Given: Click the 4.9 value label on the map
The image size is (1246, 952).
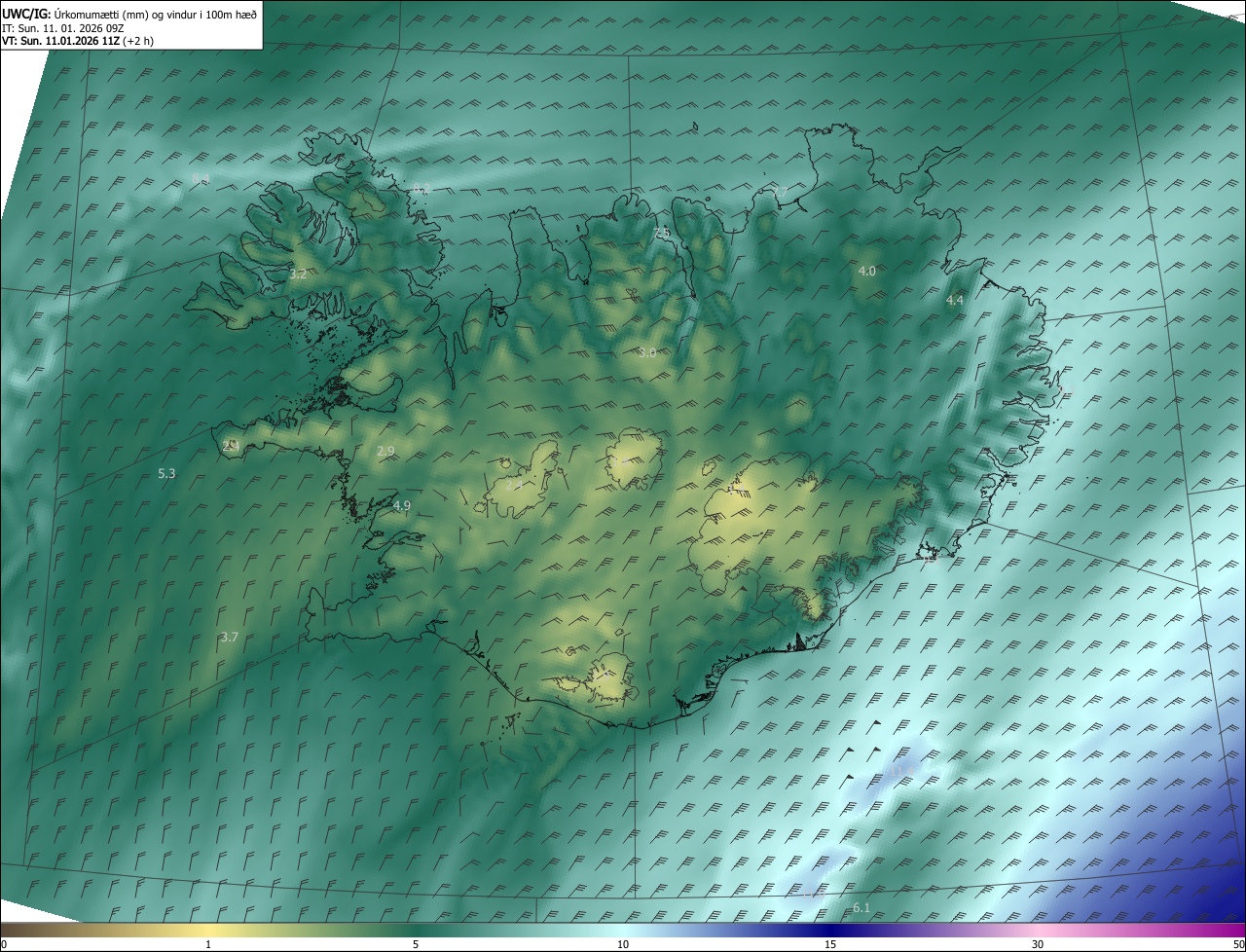Looking at the screenshot, I should click(x=402, y=506).
